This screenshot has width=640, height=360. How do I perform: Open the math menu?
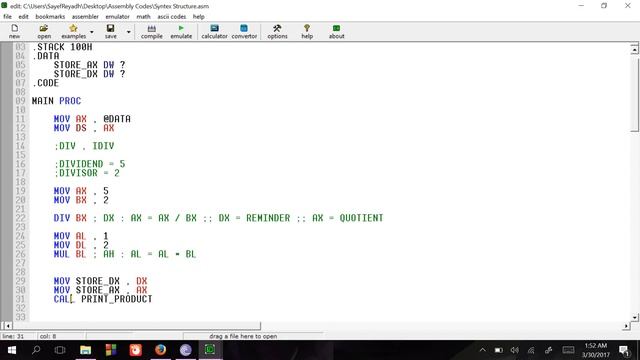tap(143, 17)
